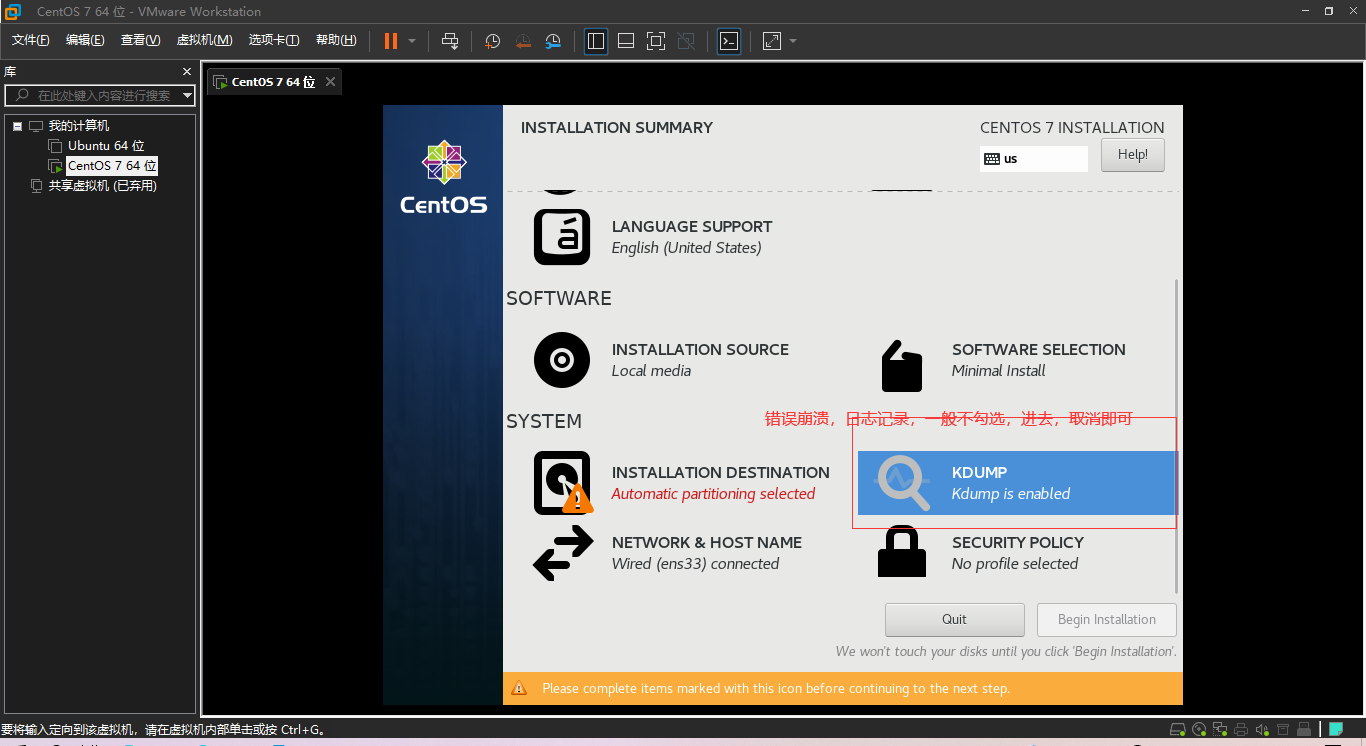
Task: Open the 编辑(E) menu
Action: [x=85, y=40]
